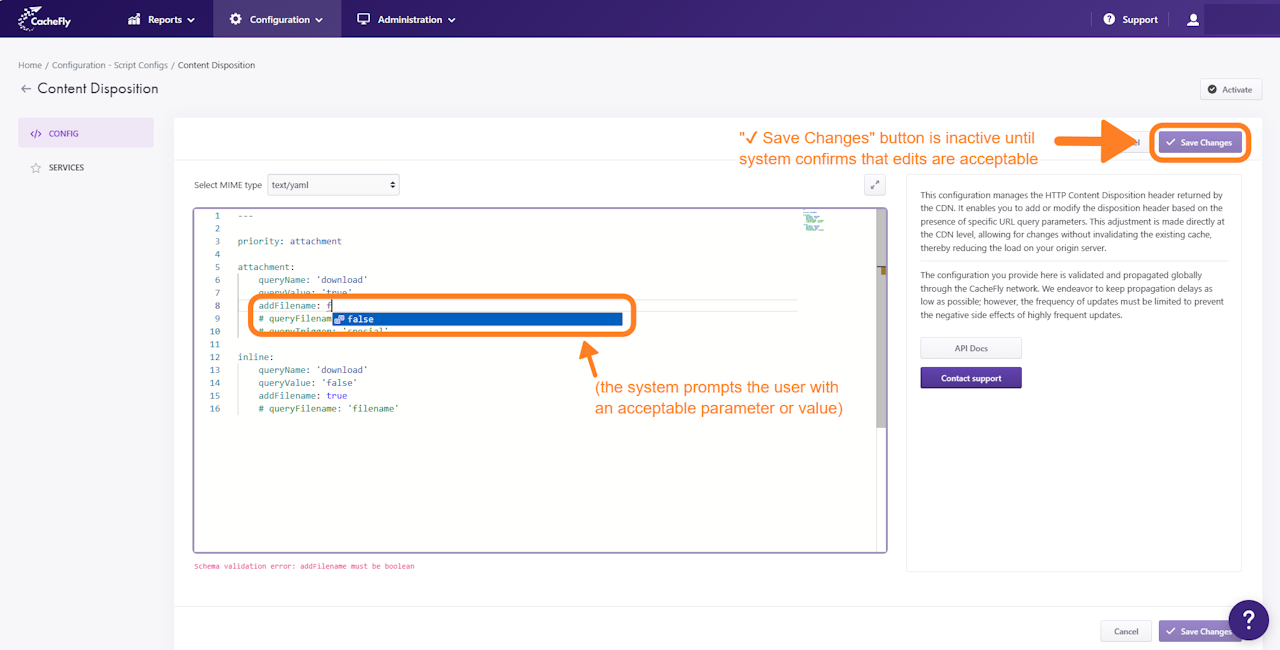Image resolution: width=1280 pixels, height=650 pixels.
Task: Click the 'Select MIME type' label
Action: (228, 185)
